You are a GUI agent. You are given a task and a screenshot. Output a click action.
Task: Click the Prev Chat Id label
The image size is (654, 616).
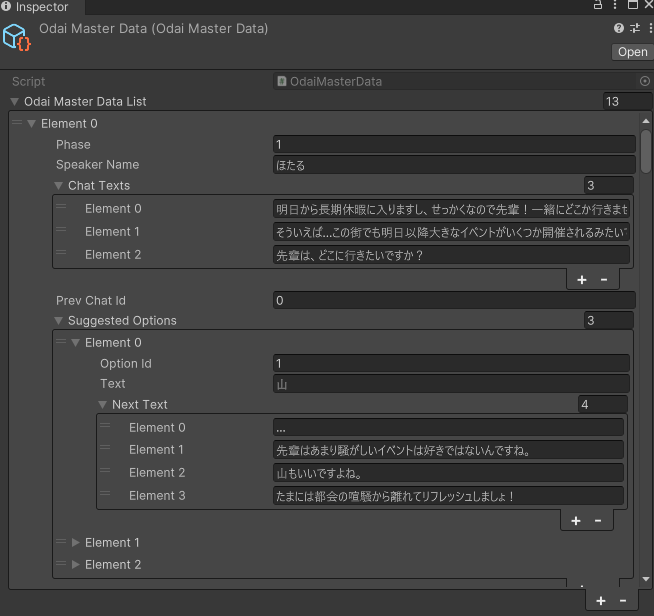click(x=91, y=300)
